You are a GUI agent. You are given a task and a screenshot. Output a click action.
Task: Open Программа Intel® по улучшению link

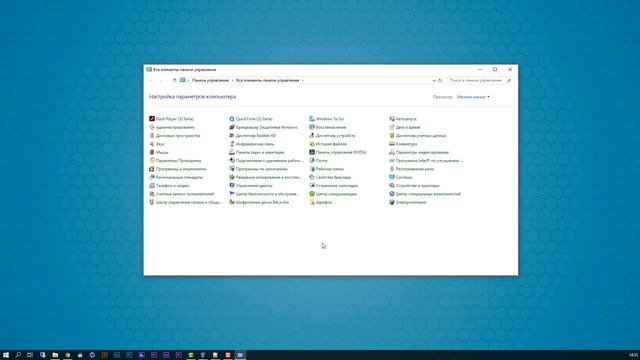pos(429,160)
